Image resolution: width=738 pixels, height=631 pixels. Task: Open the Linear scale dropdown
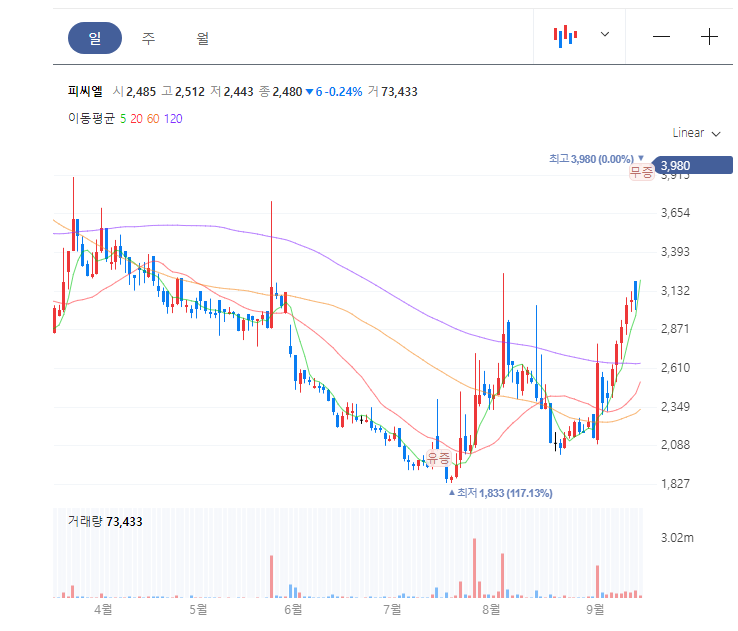(x=696, y=133)
